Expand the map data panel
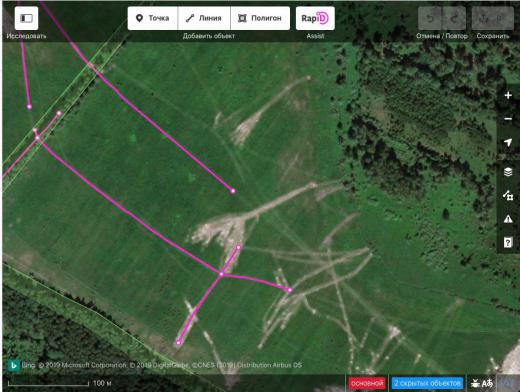 point(508,195)
